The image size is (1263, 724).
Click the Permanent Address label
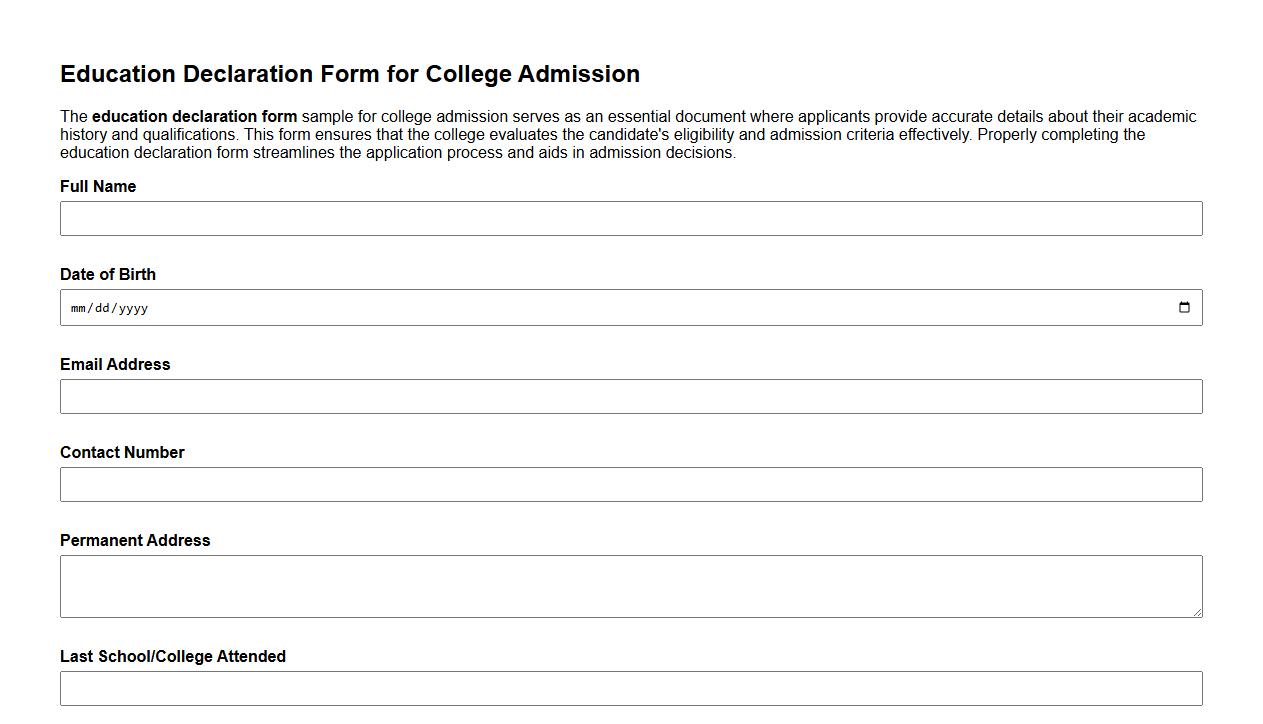(x=135, y=540)
